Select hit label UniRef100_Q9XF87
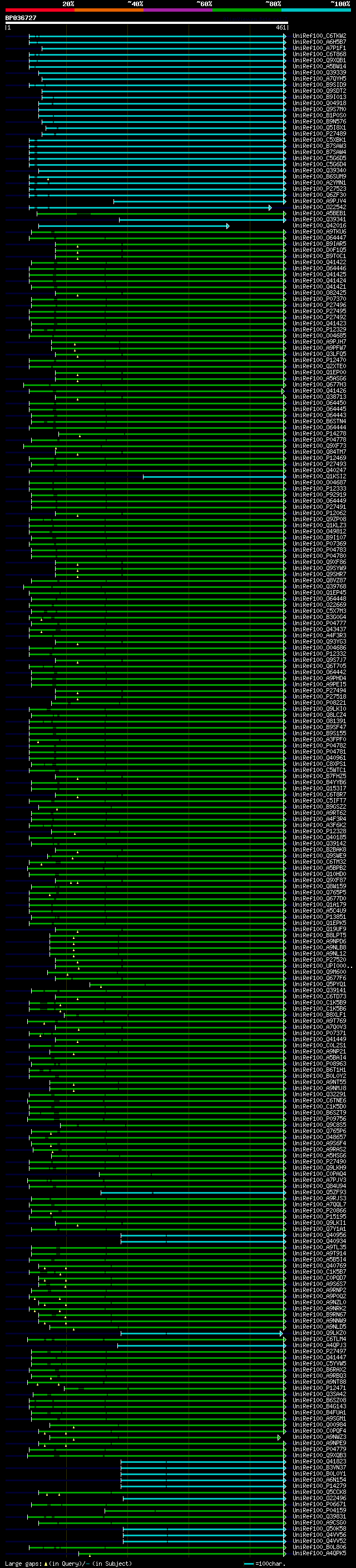 click(319, 880)
